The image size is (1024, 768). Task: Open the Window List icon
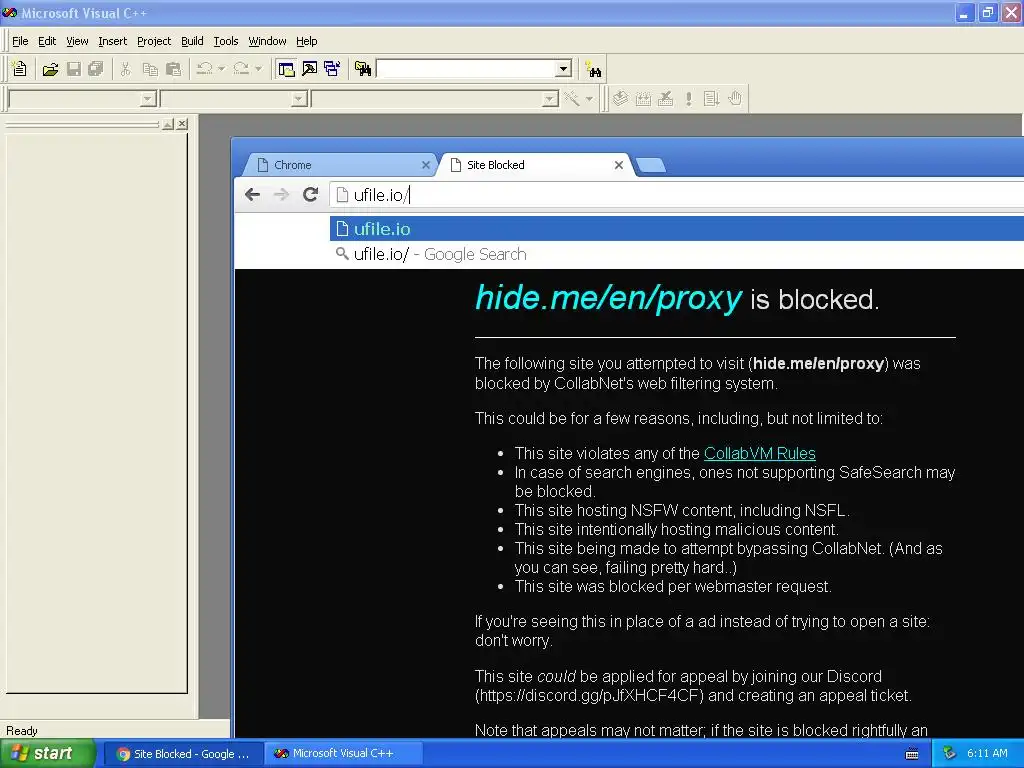(332, 69)
